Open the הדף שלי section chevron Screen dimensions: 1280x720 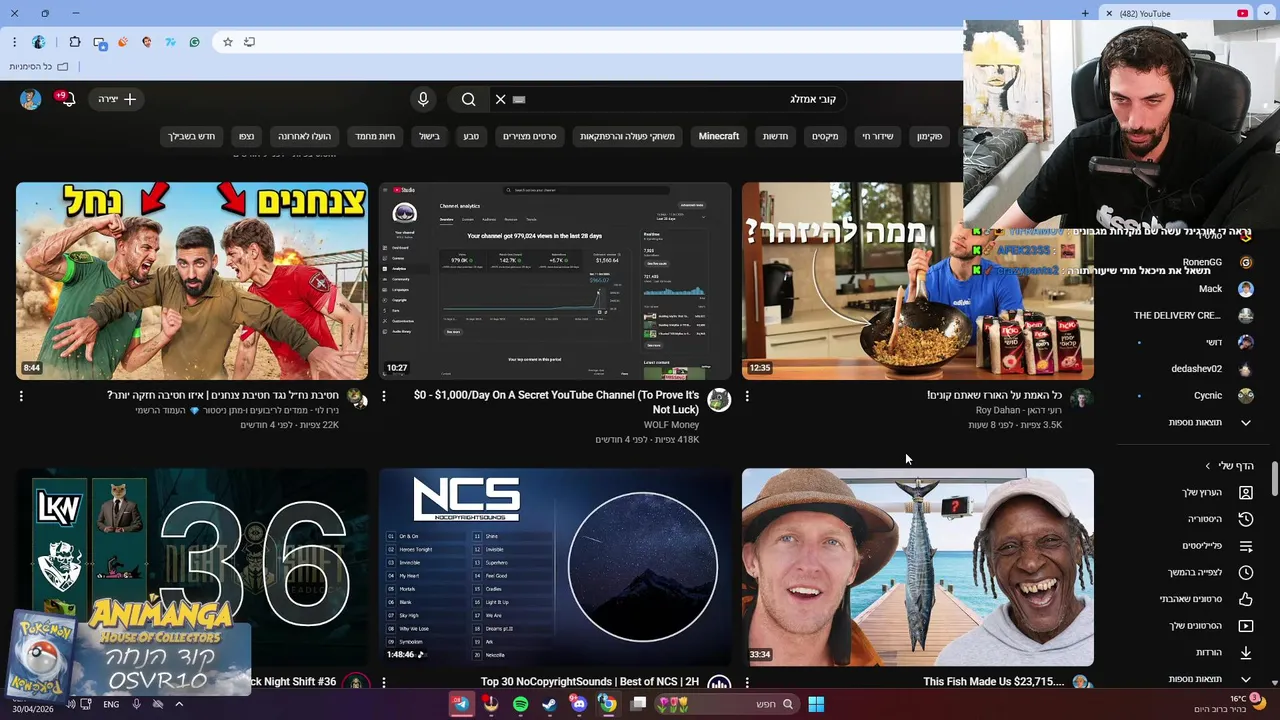click(1208, 466)
